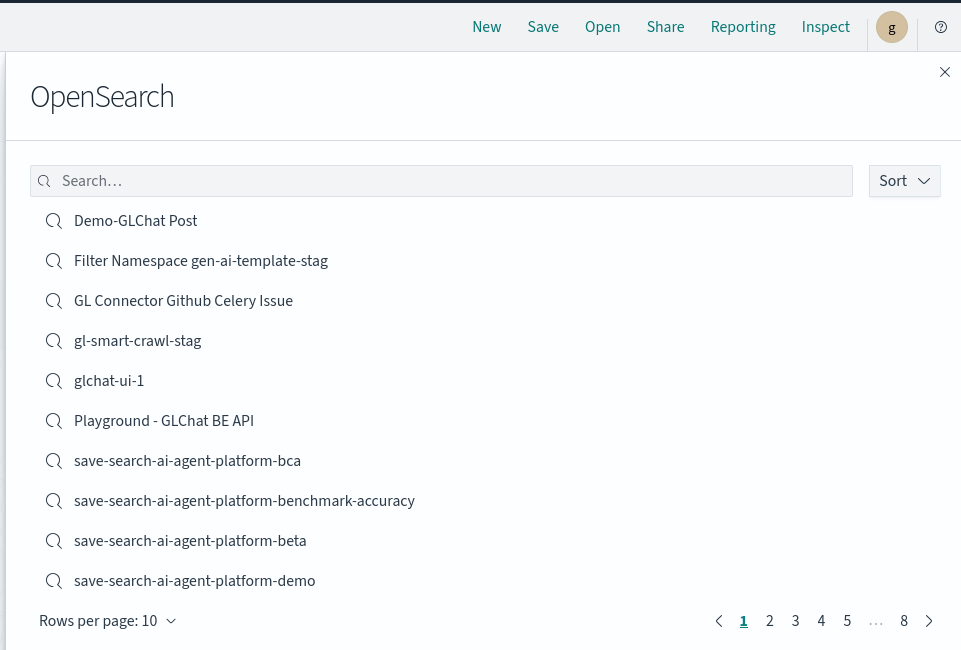Click the search icon beside Demo-GLChat Post
Screen dimensions: 961x650
point(54,221)
